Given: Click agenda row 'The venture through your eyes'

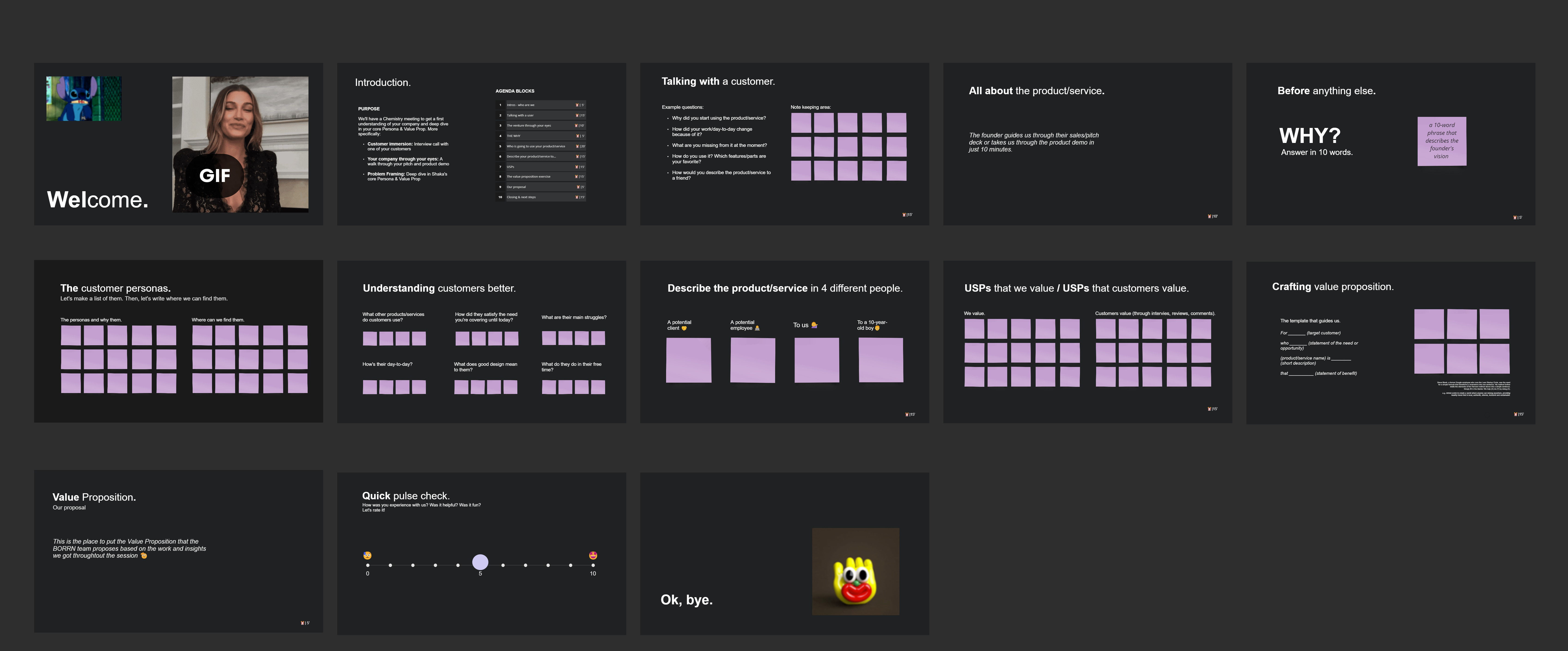Looking at the screenshot, I should tap(541, 125).
